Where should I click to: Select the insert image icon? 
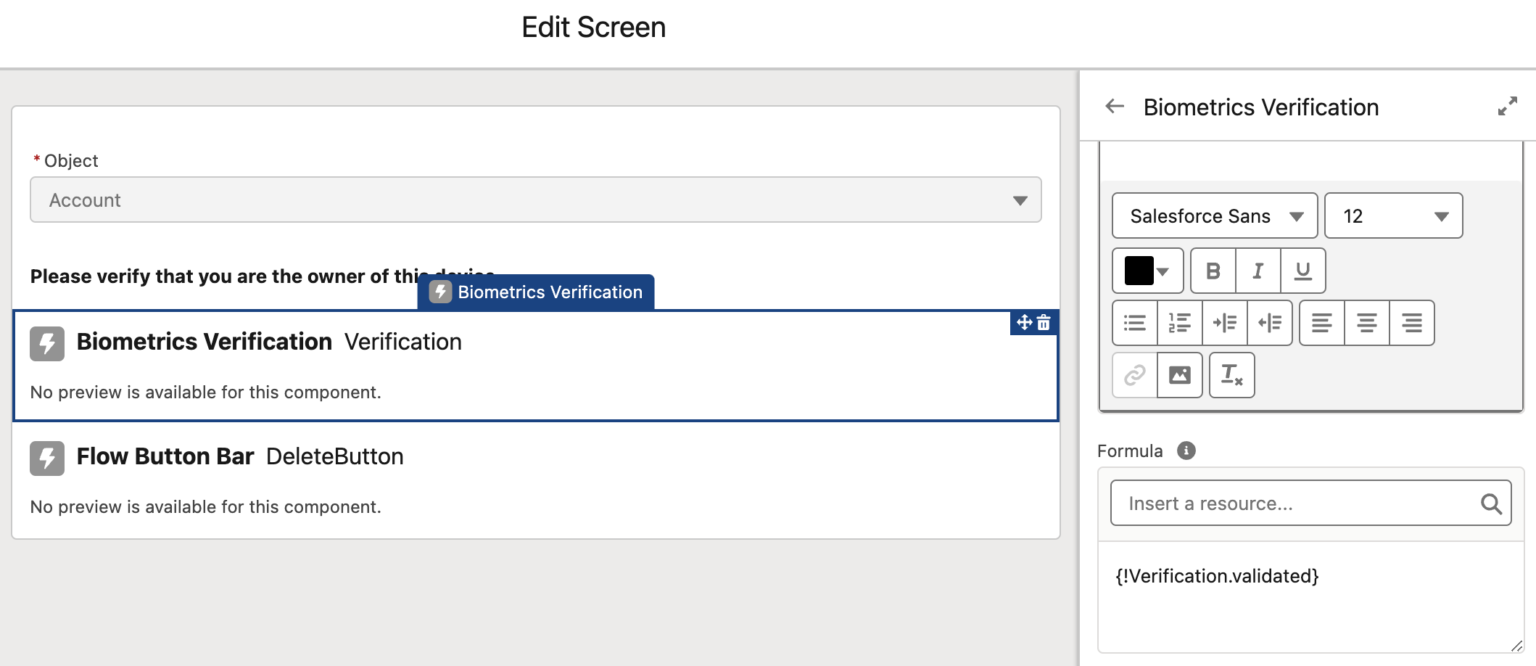coord(1179,374)
